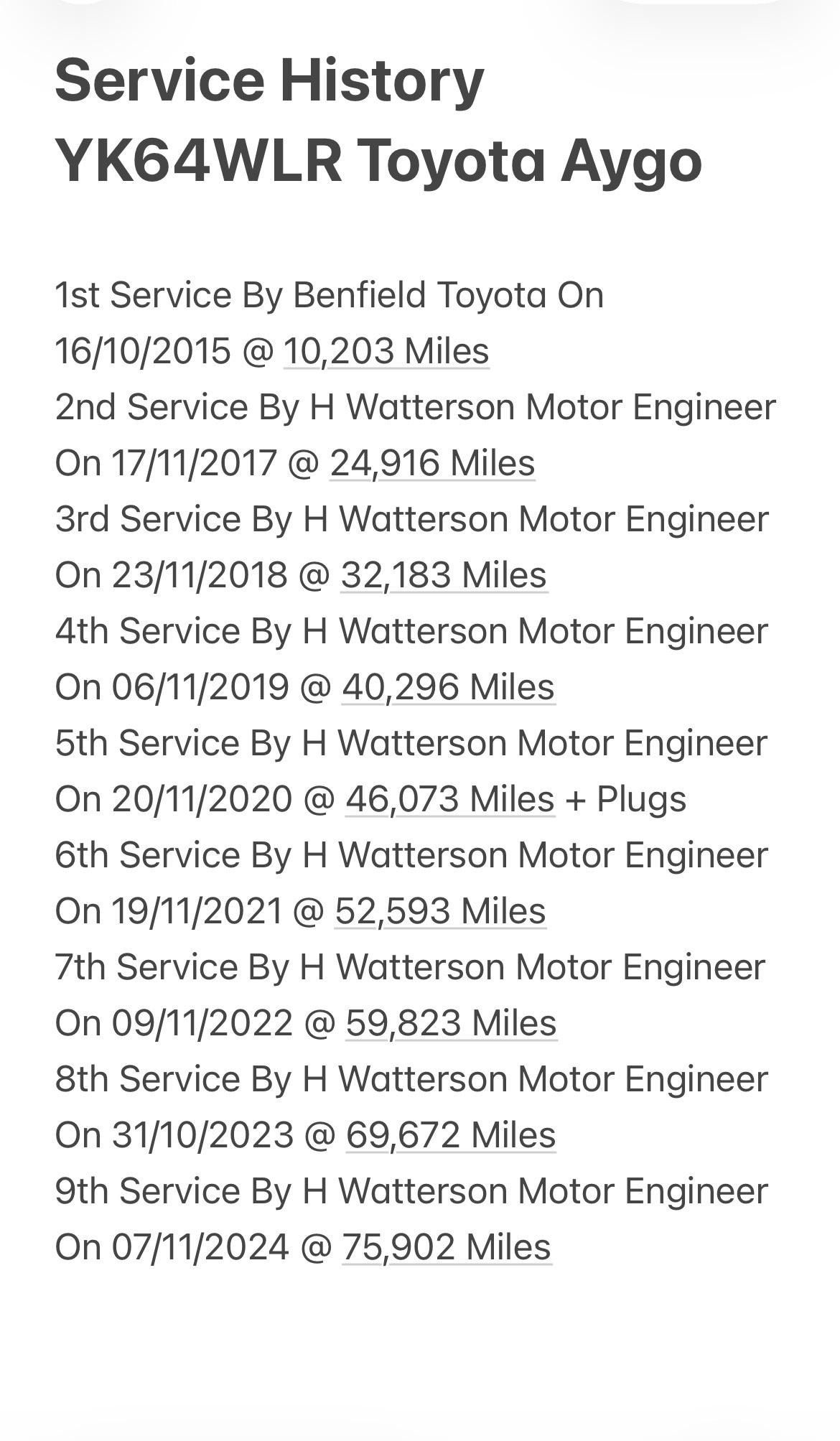The image size is (840, 1441).
Task: Click the 75,902 Miles link
Action: click(x=447, y=1247)
